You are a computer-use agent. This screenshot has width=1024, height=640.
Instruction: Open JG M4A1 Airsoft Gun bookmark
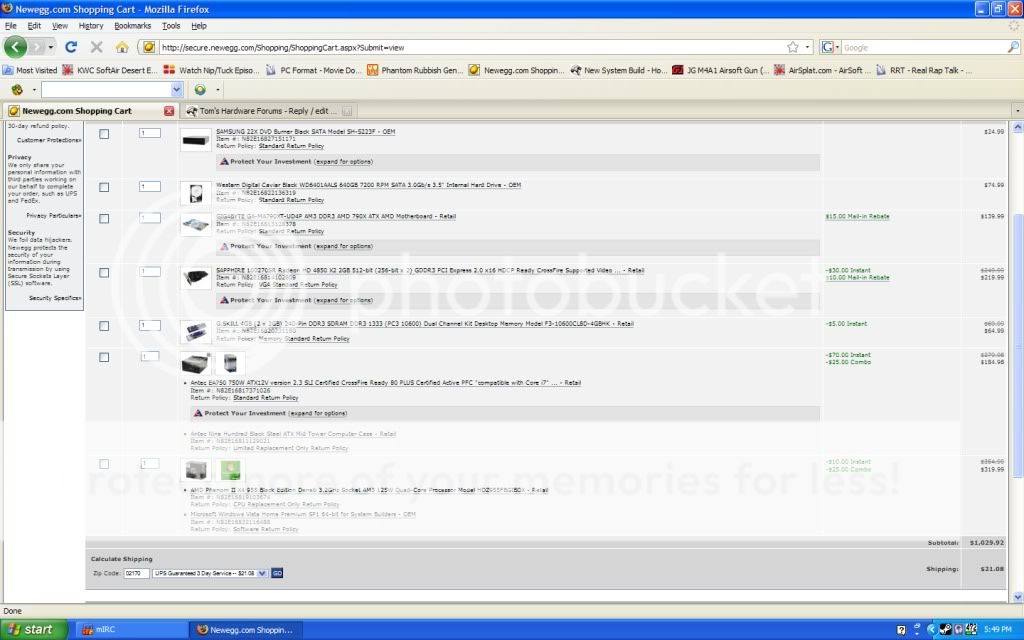pos(720,70)
